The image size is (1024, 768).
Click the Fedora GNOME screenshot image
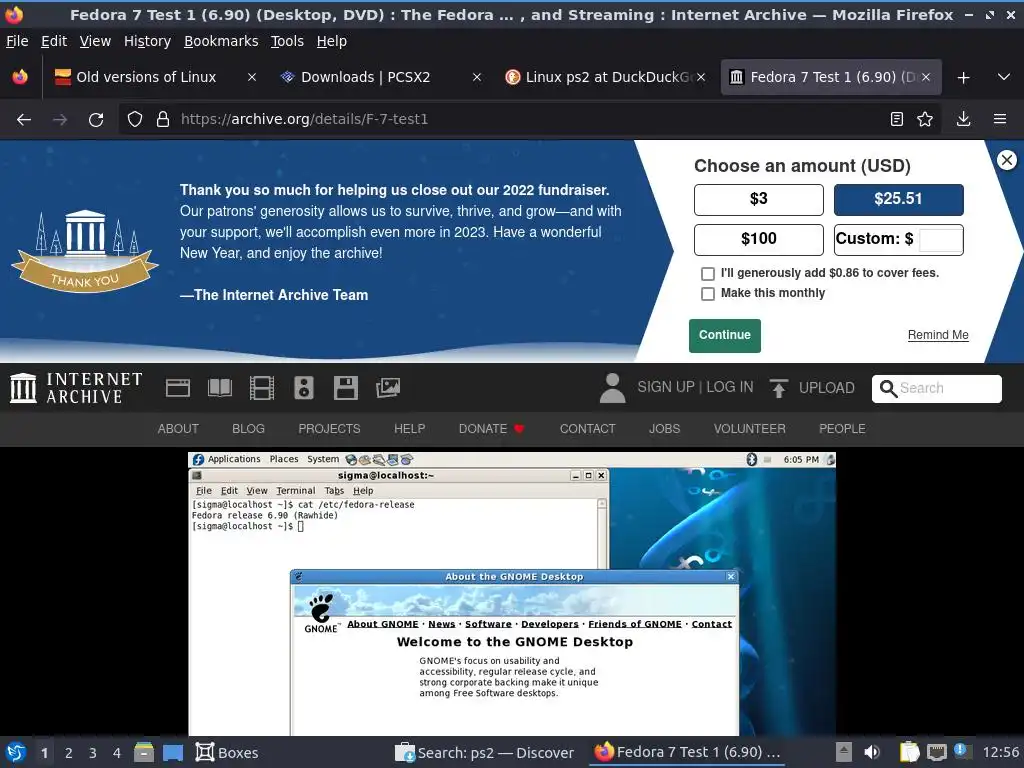tap(512, 594)
